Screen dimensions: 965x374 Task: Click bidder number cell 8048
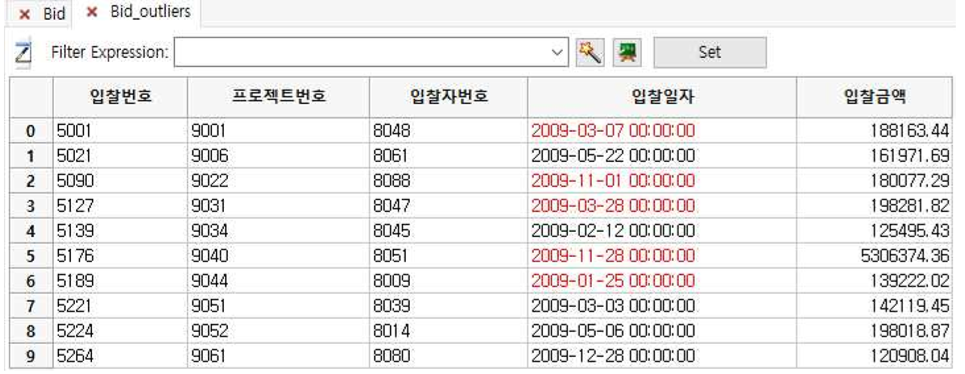point(449,130)
